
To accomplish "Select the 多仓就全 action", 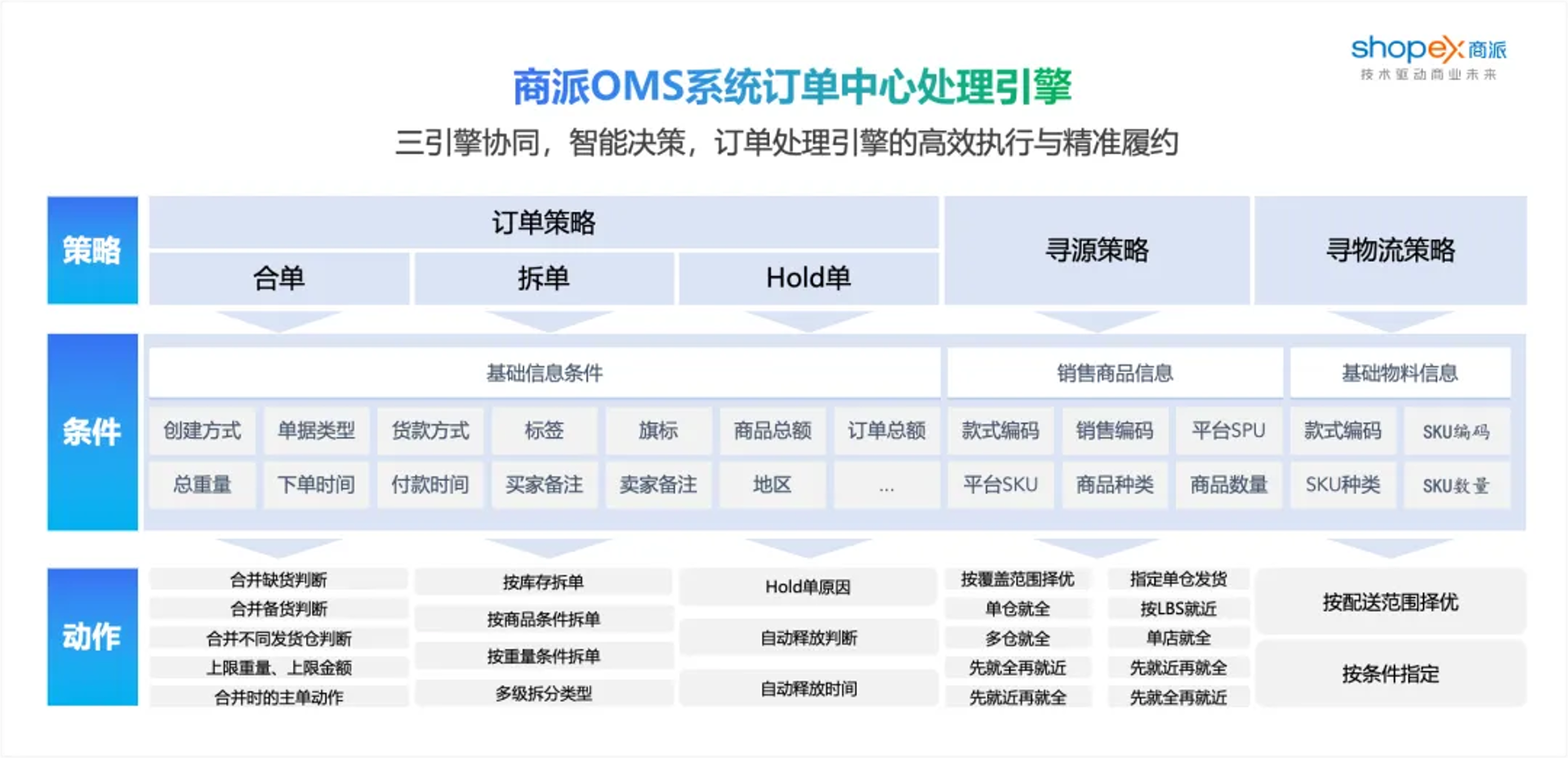I will (1018, 638).
